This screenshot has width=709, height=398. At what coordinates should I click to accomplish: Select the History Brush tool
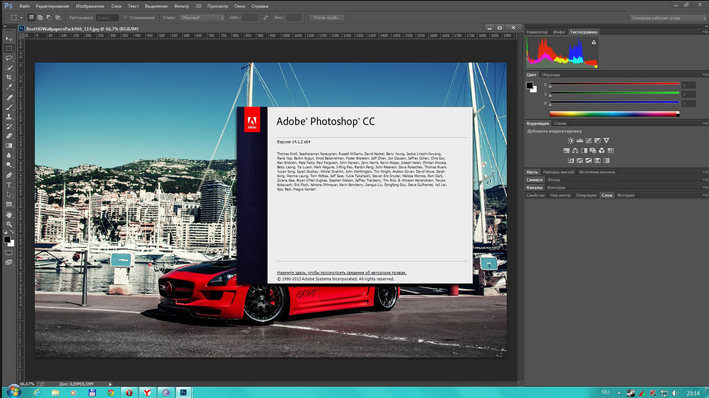pyautogui.click(x=9, y=127)
